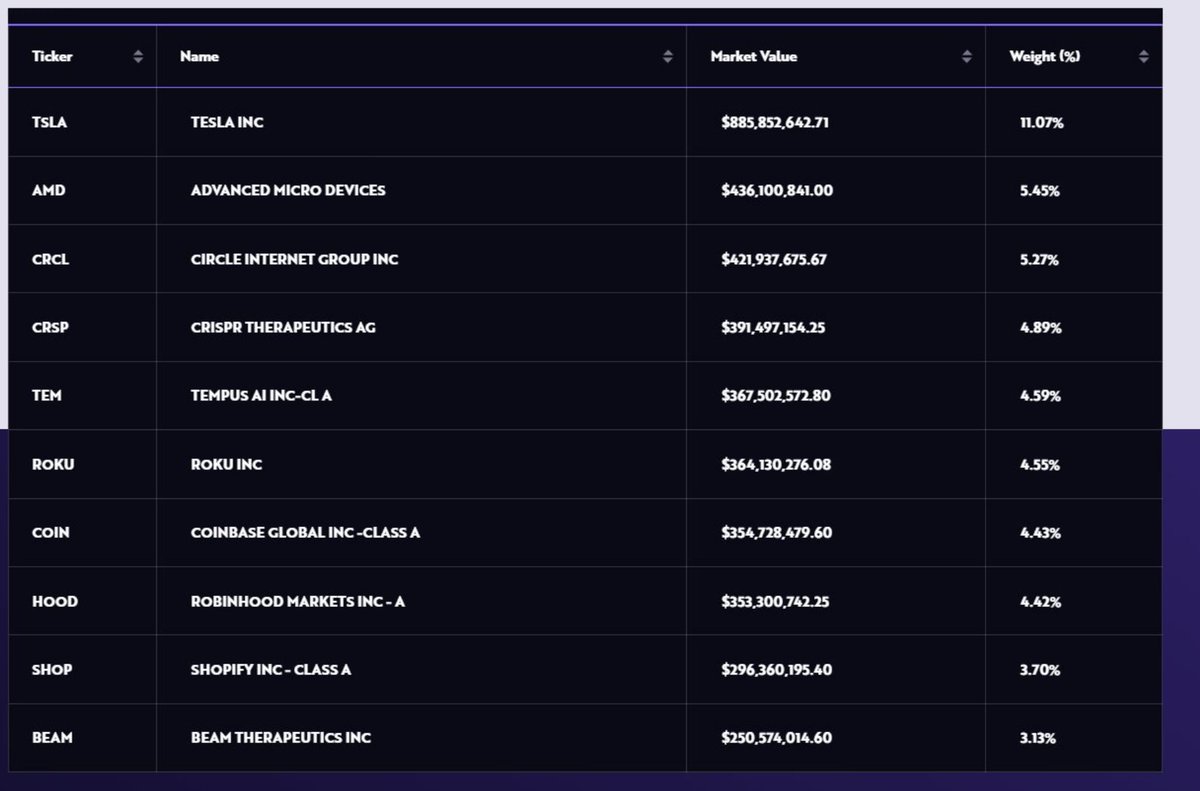Click the 4.42% weight value

[x=1040, y=601]
